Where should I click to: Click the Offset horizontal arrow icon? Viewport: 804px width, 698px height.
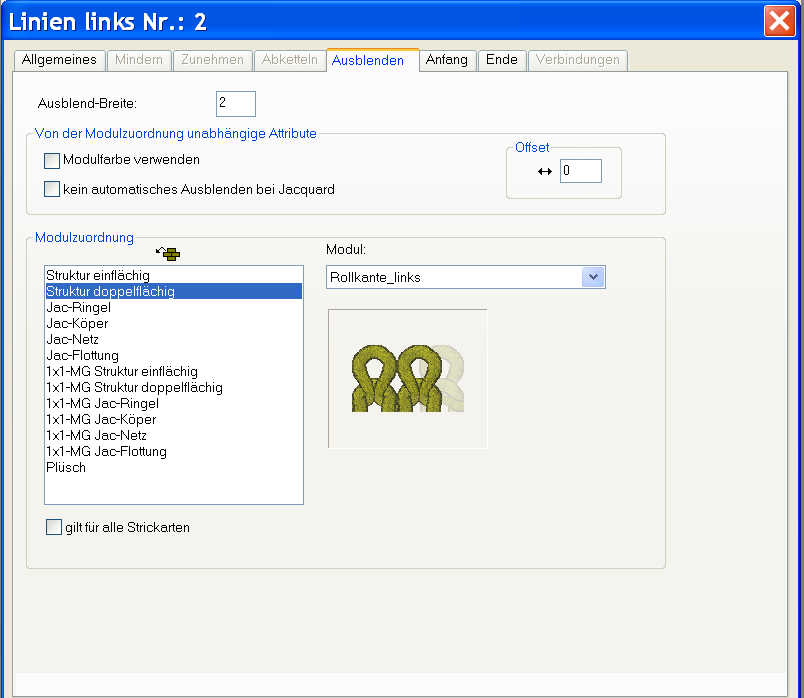pyautogui.click(x=545, y=172)
